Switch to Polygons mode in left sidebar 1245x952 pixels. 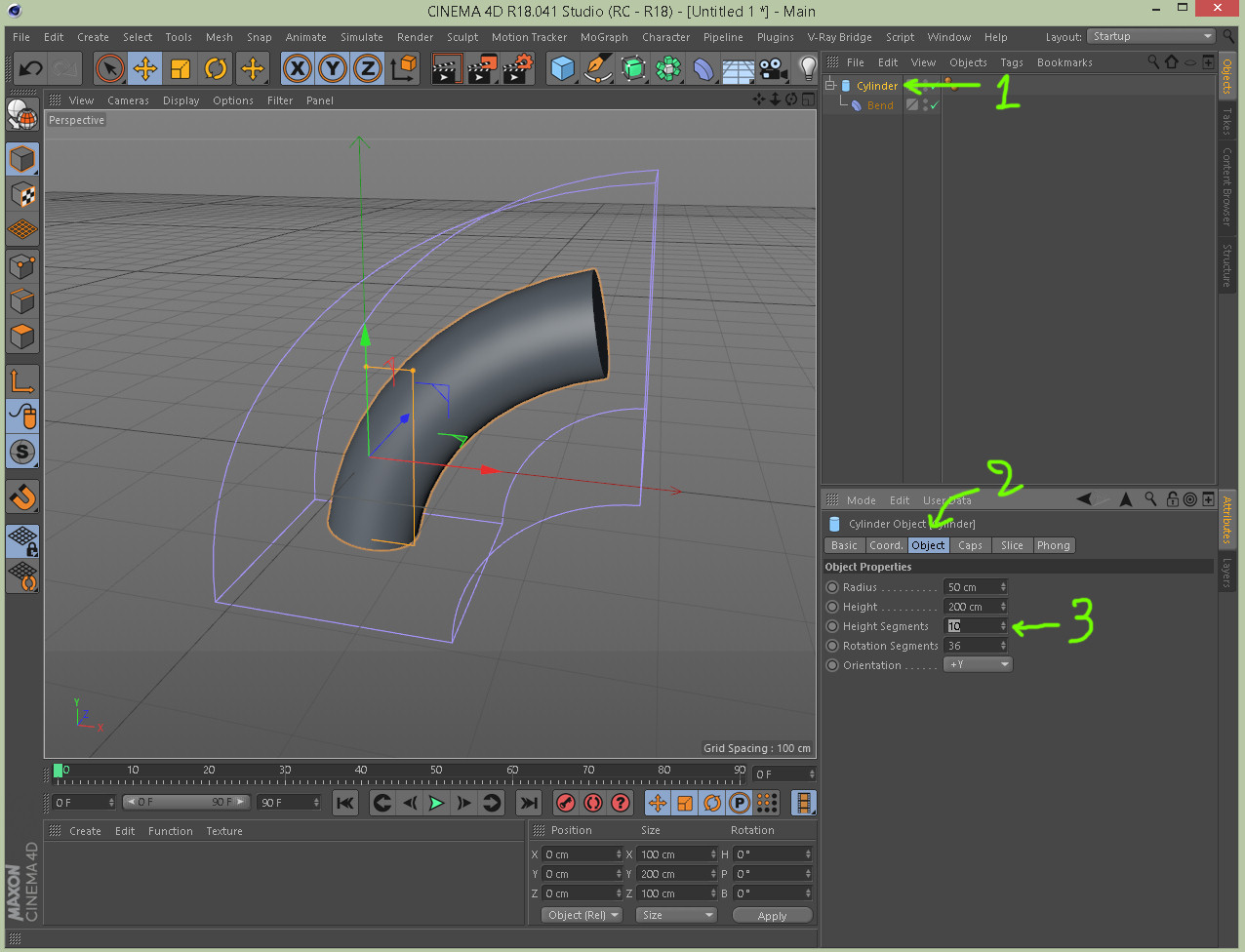tap(22, 337)
